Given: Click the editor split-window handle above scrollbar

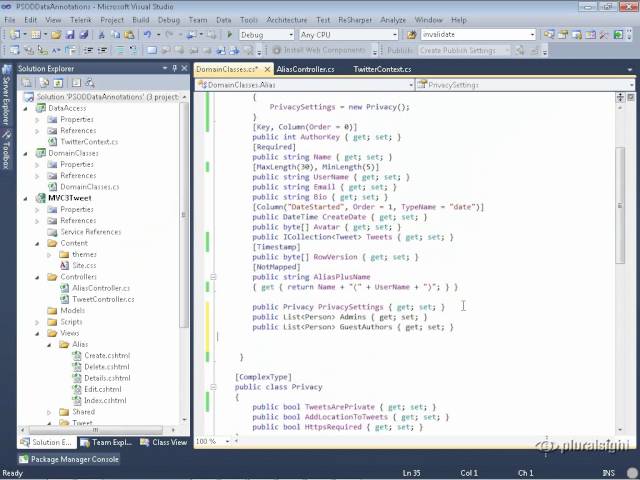Looking at the screenshot, I should click(x=620, y=97).
